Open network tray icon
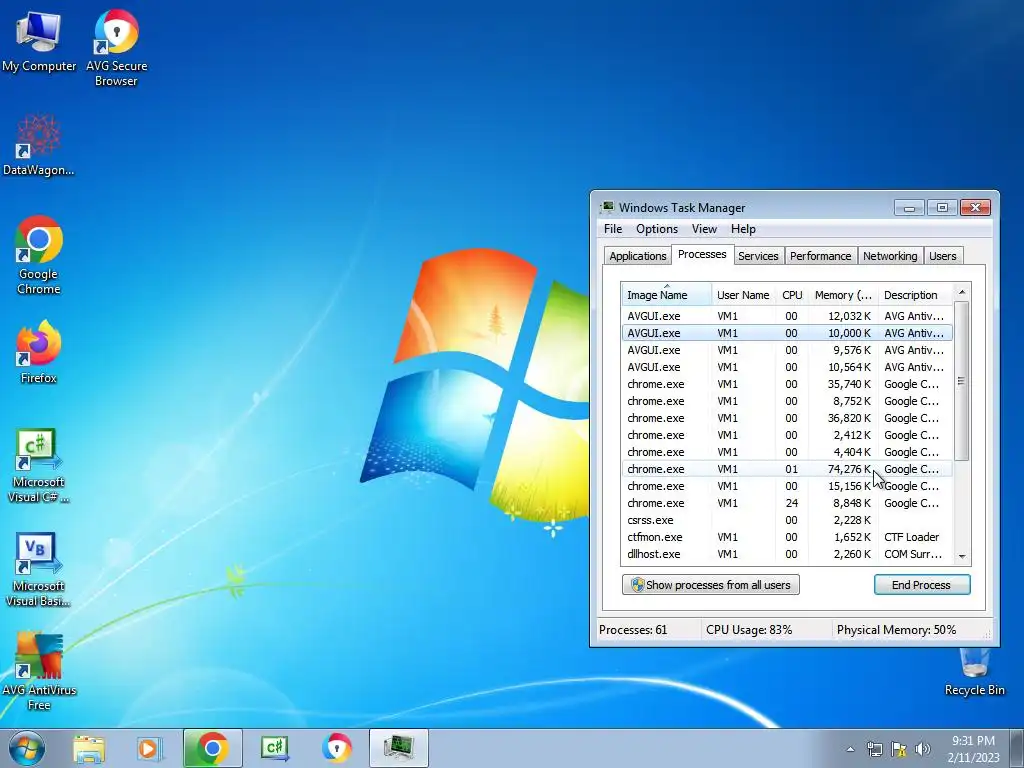1024x768 pixels. point(874,749)
